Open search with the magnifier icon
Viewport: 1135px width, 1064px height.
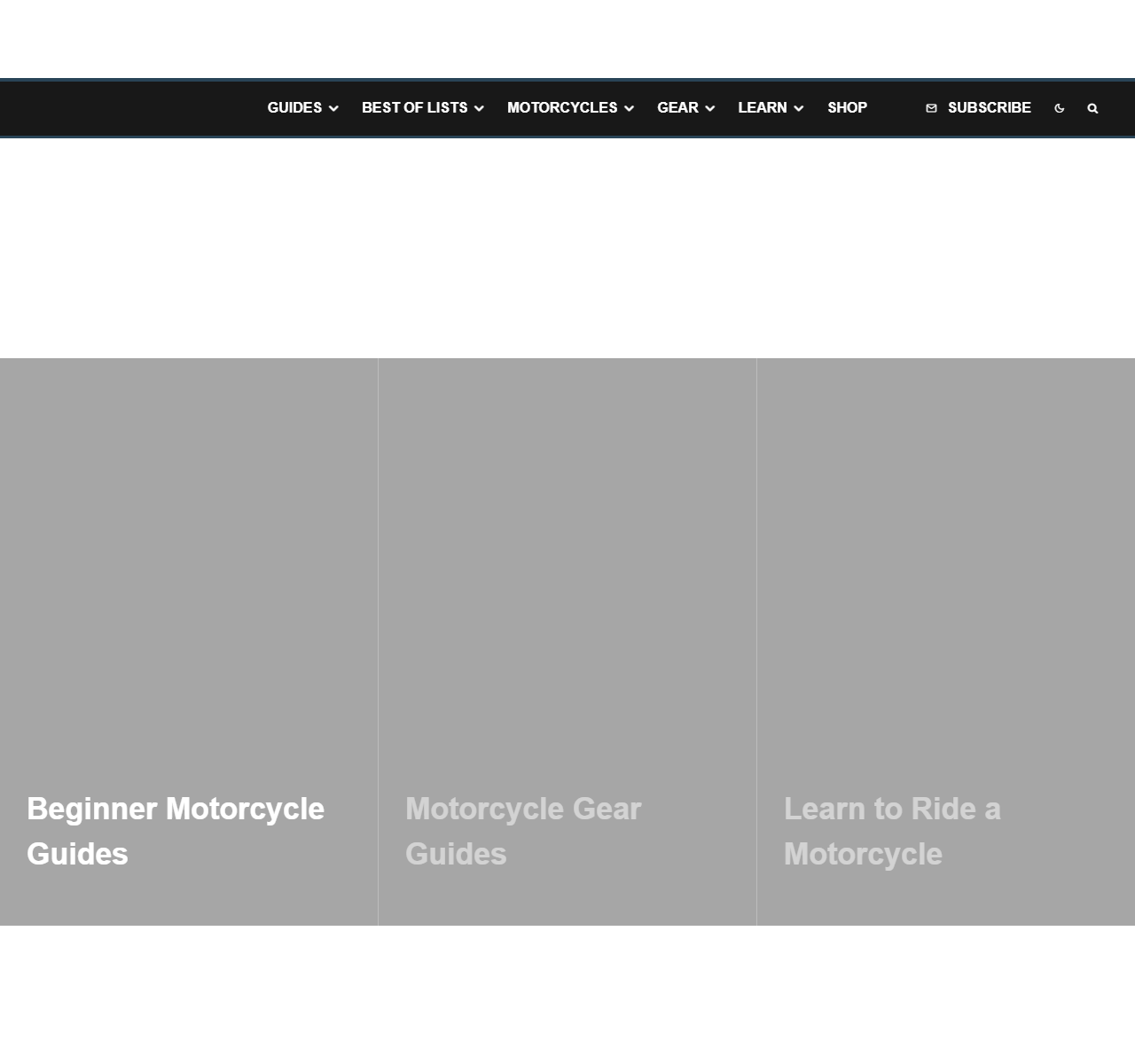click(x=1092, y=108)
